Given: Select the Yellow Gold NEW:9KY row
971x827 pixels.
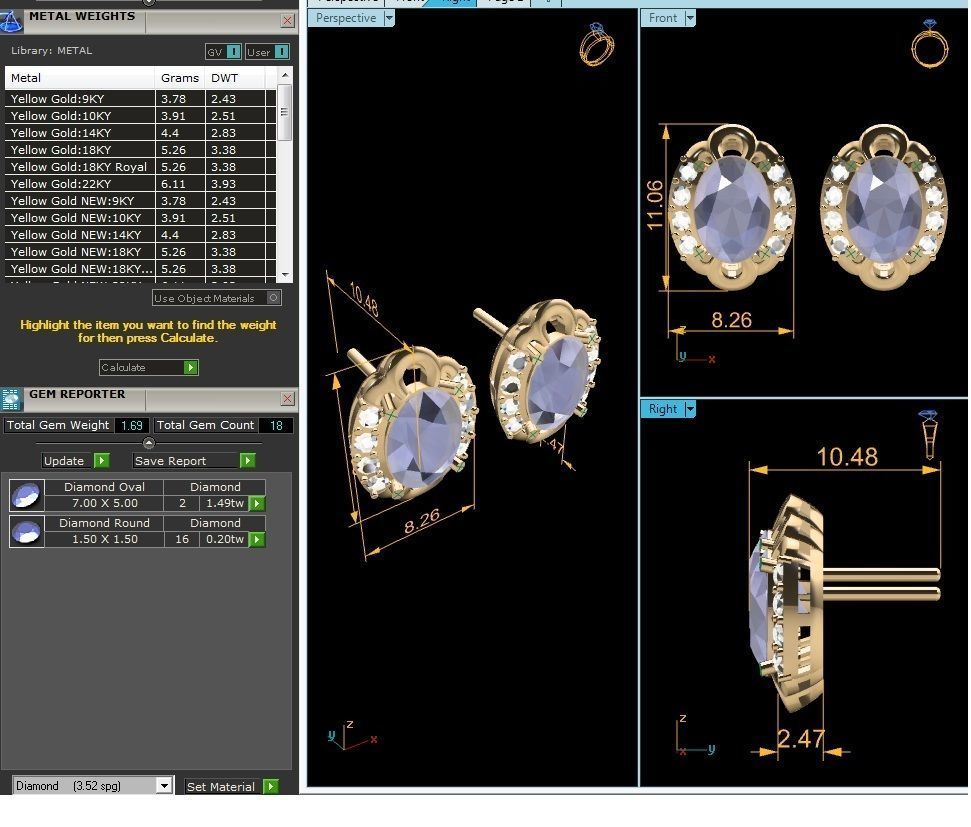Looking at the screenshot, I should [141, 201].
